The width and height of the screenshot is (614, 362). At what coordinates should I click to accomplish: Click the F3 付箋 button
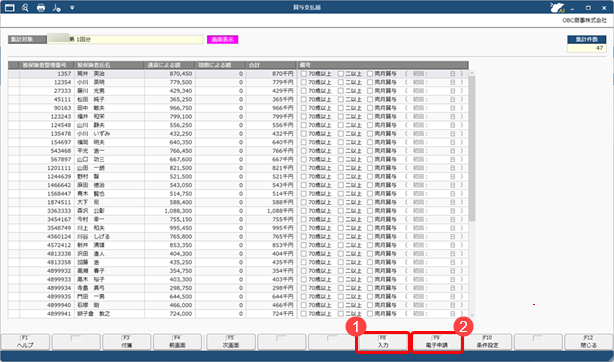(126, 342)
